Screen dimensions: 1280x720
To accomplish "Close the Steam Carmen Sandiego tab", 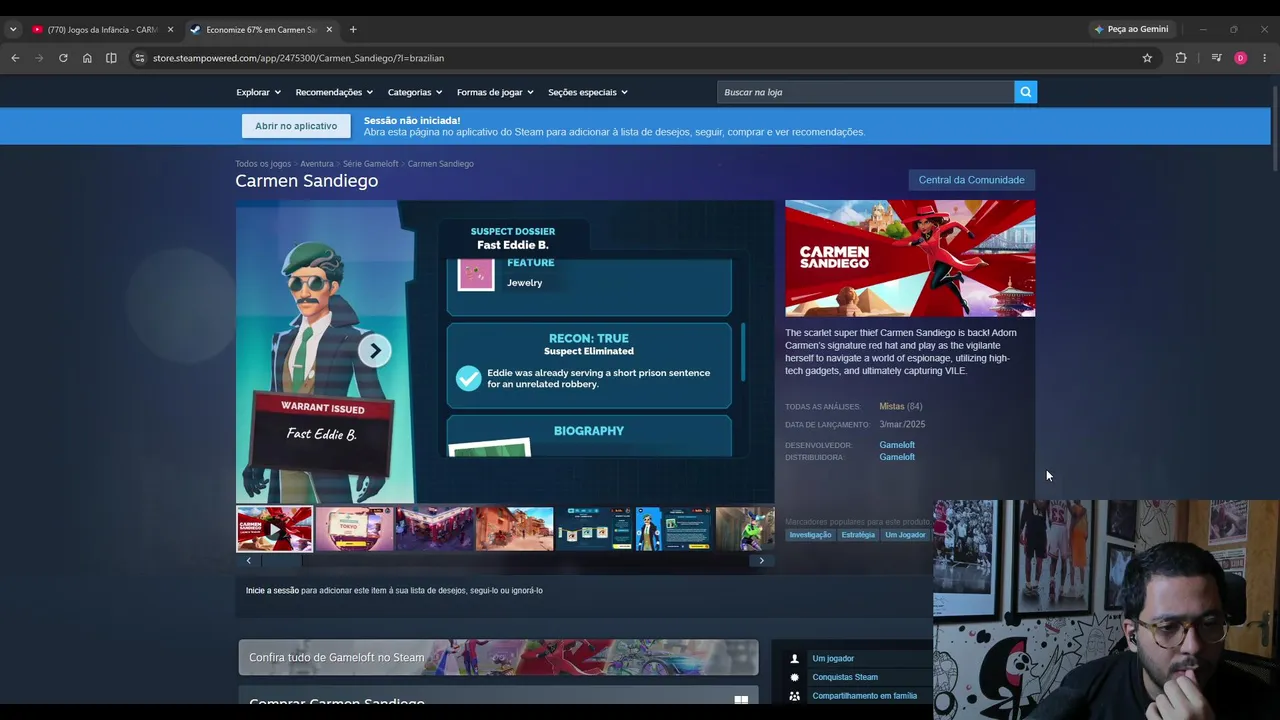I will 329,29.
